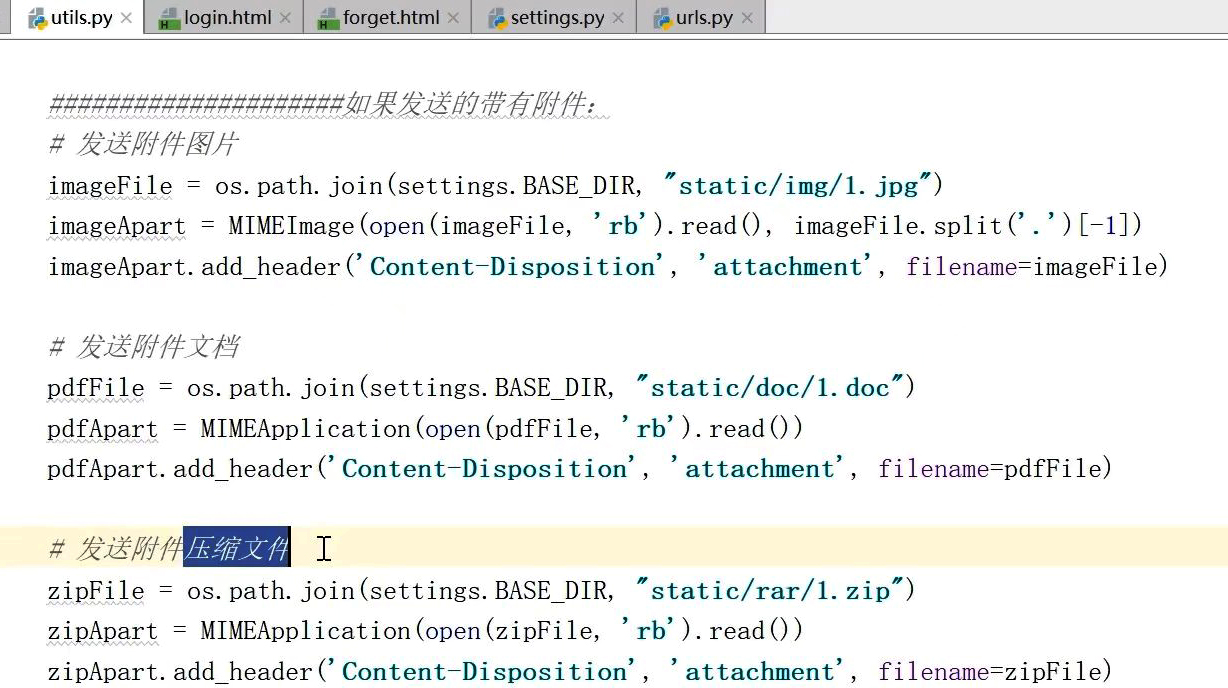Click the string "static/img/1.jpg"
The width and height of the screenshot is (1228, 688).
pos(798,185)
